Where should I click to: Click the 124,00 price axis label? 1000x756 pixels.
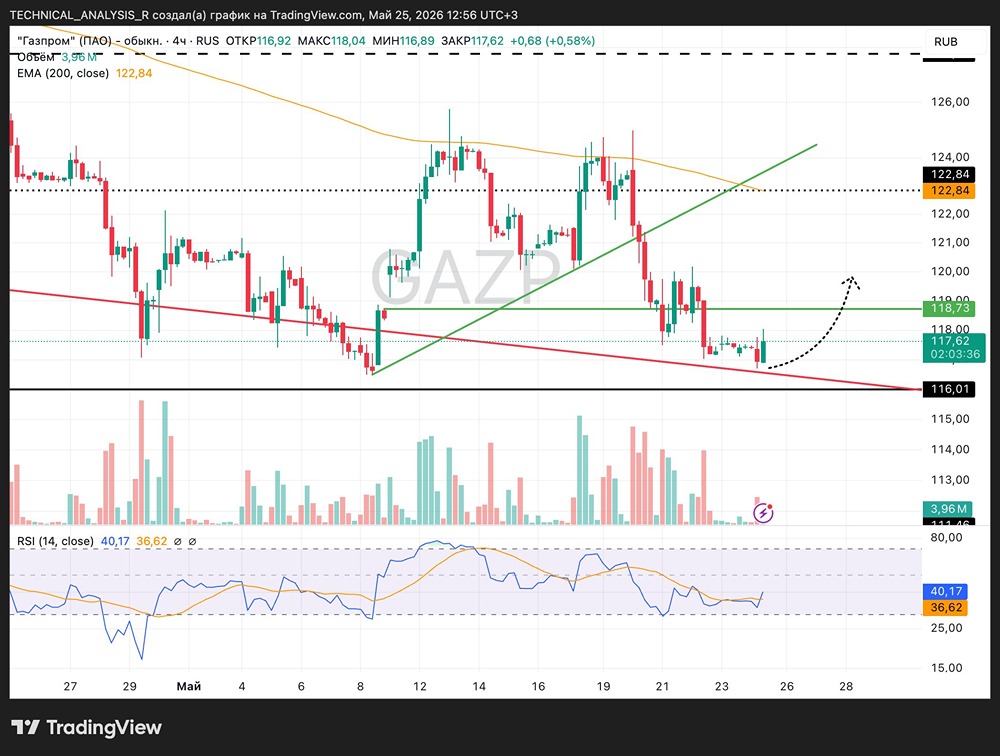(950, 157)
